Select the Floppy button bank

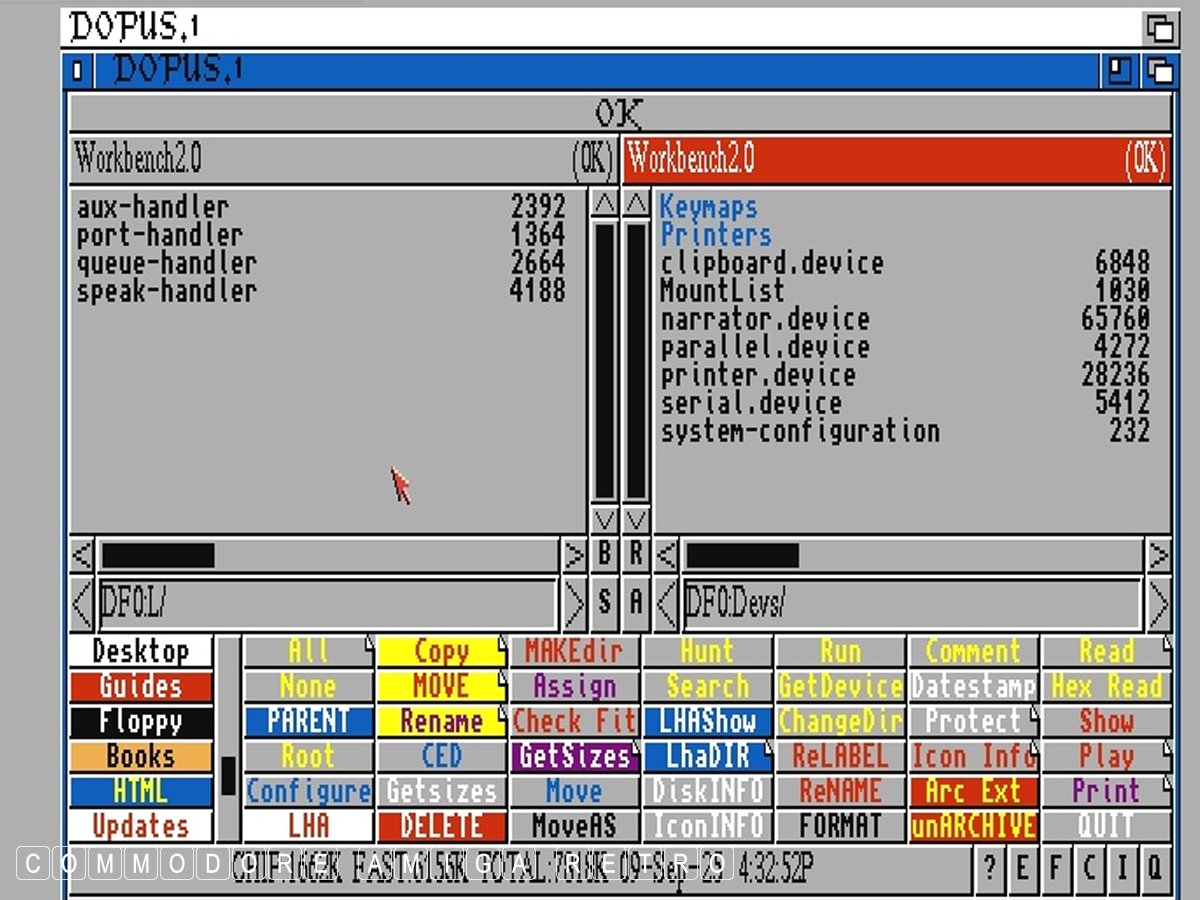(141, 721)
